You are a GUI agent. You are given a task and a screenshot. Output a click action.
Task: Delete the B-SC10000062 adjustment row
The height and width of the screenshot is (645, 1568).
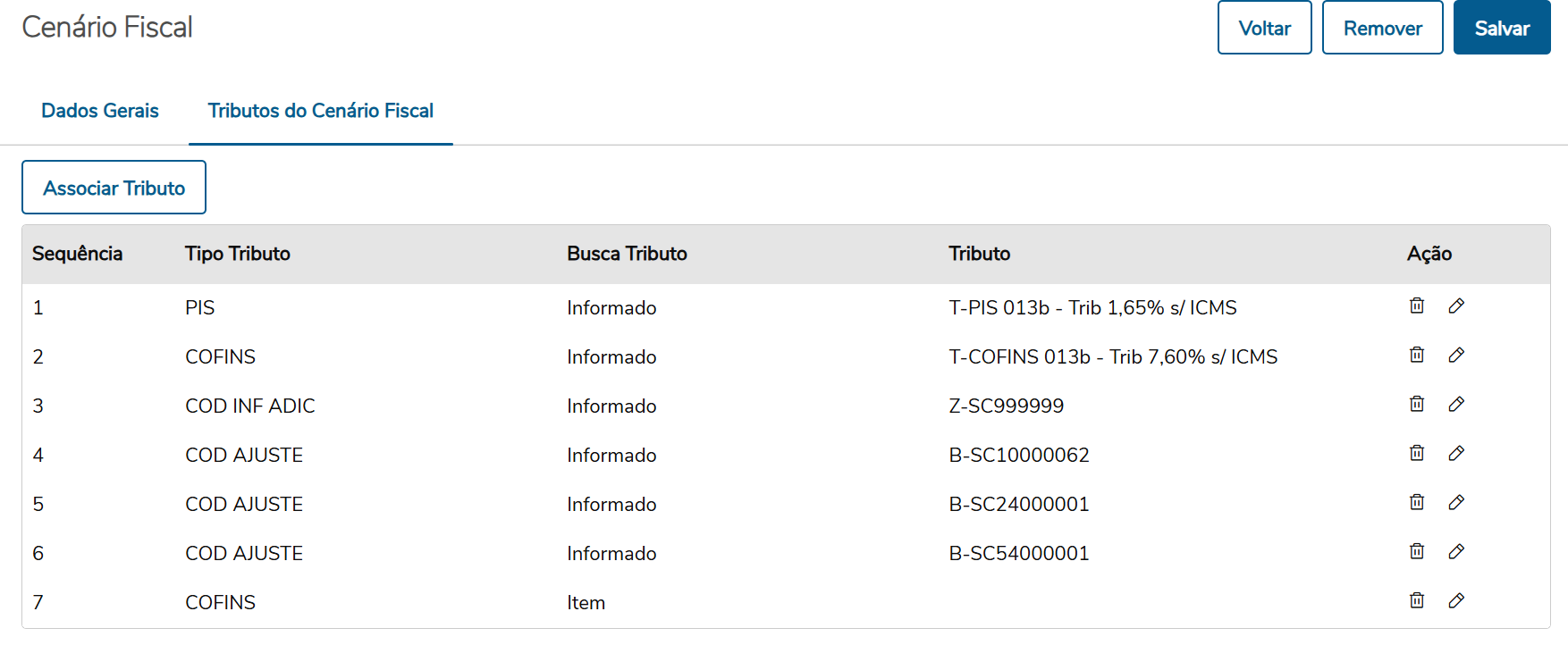[x=1417, y=454]
